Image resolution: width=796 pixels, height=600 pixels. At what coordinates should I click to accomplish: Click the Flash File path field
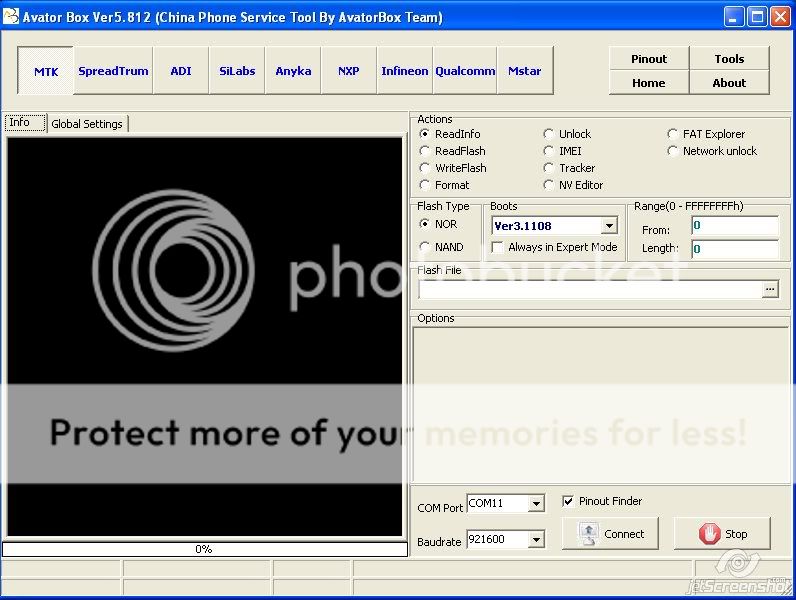(x=590, y=289)
